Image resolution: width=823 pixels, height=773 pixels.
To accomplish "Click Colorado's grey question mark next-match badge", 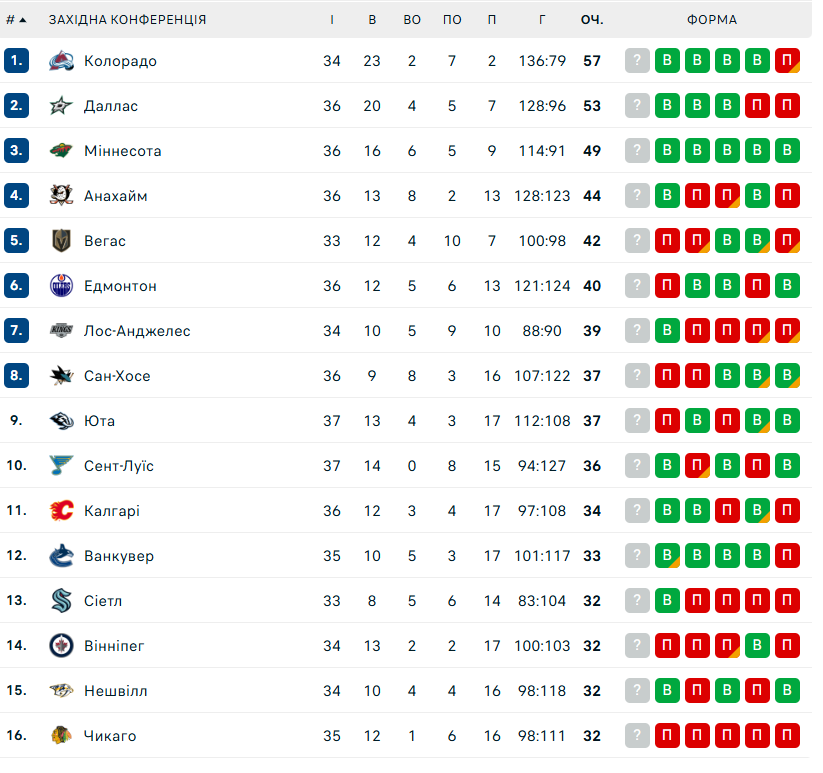I will (638, 61).
